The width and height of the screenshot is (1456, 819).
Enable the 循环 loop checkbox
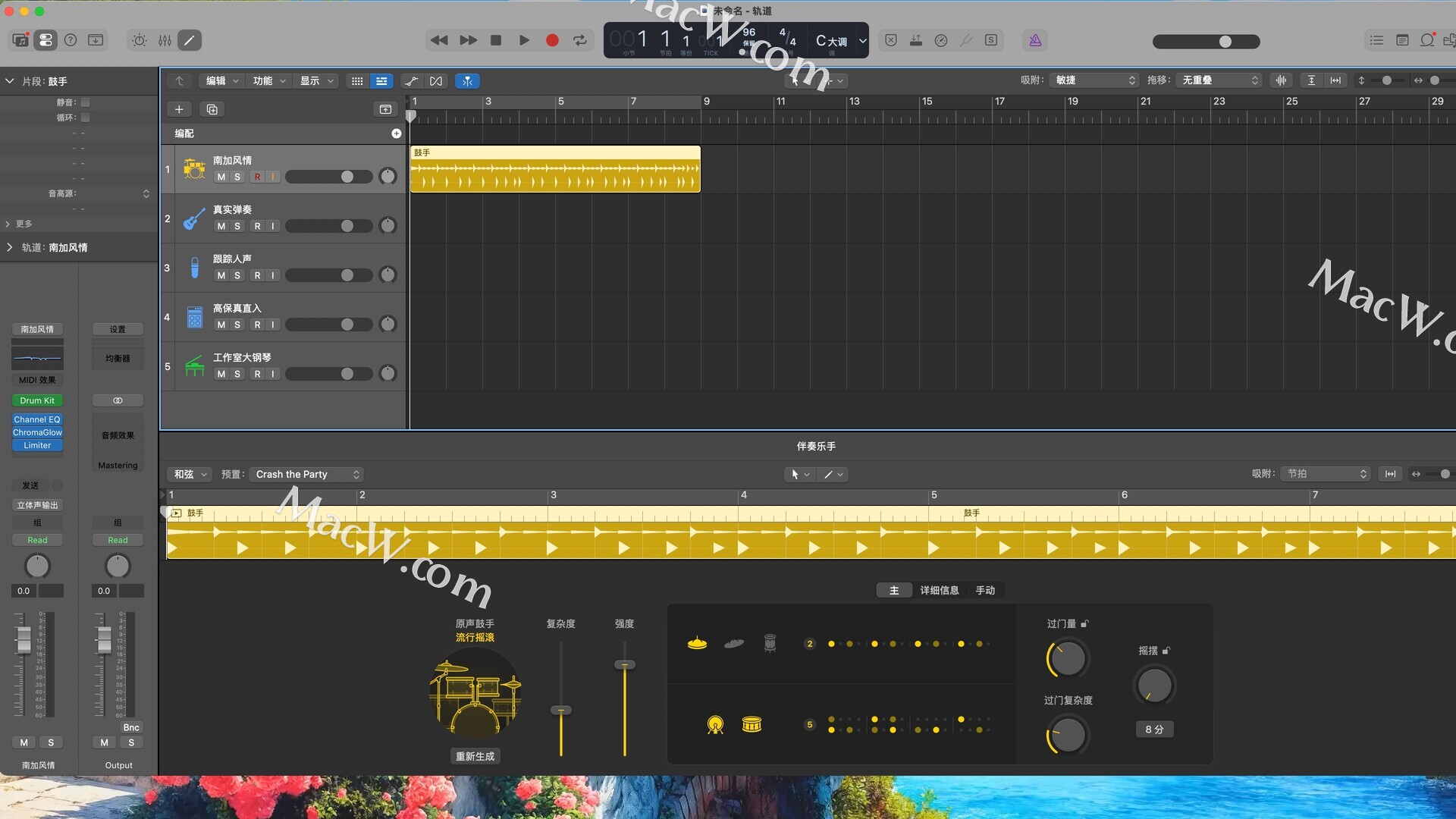coord(86,118)
